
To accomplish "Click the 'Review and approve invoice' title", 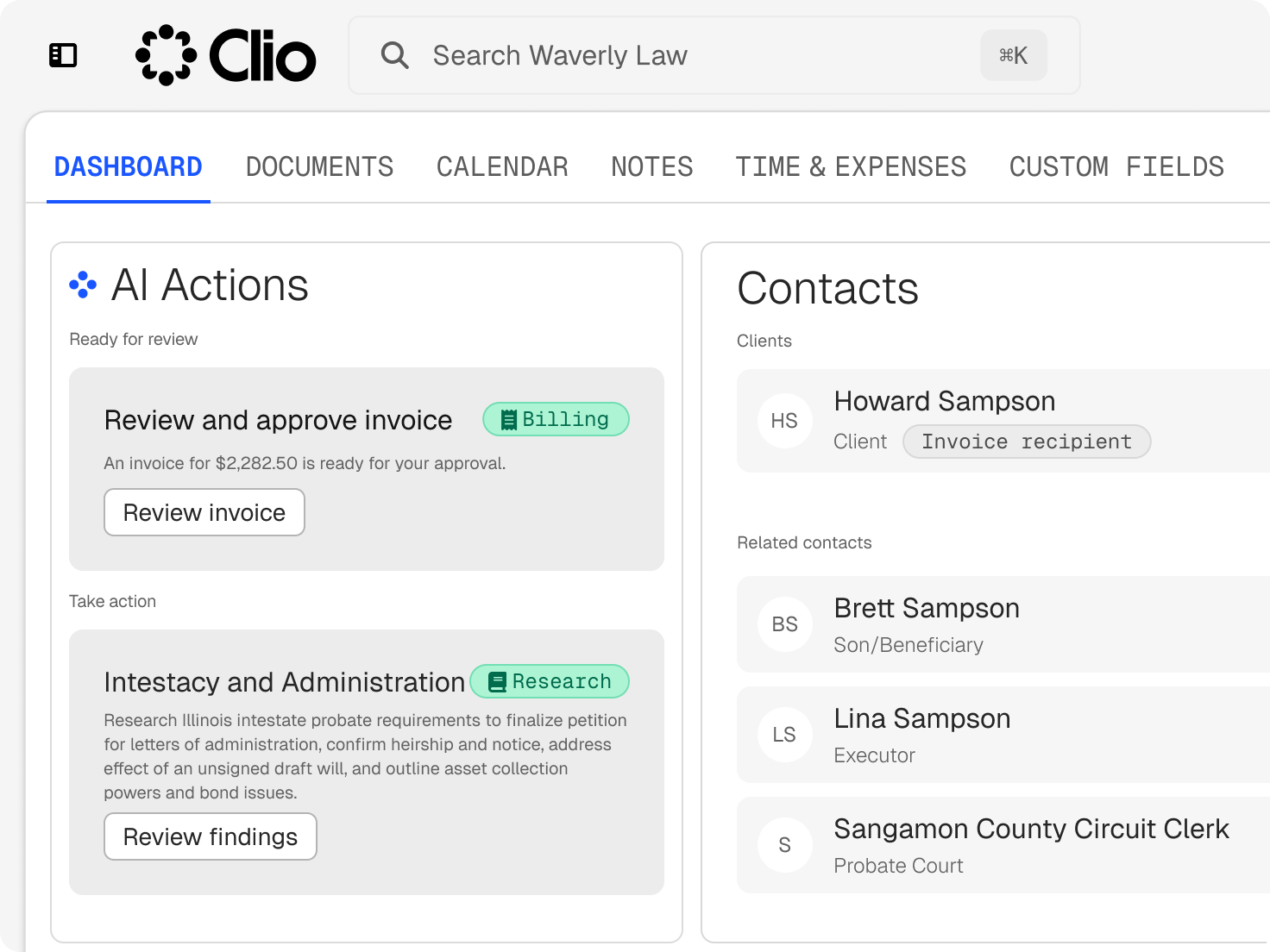I will (278, 420).
